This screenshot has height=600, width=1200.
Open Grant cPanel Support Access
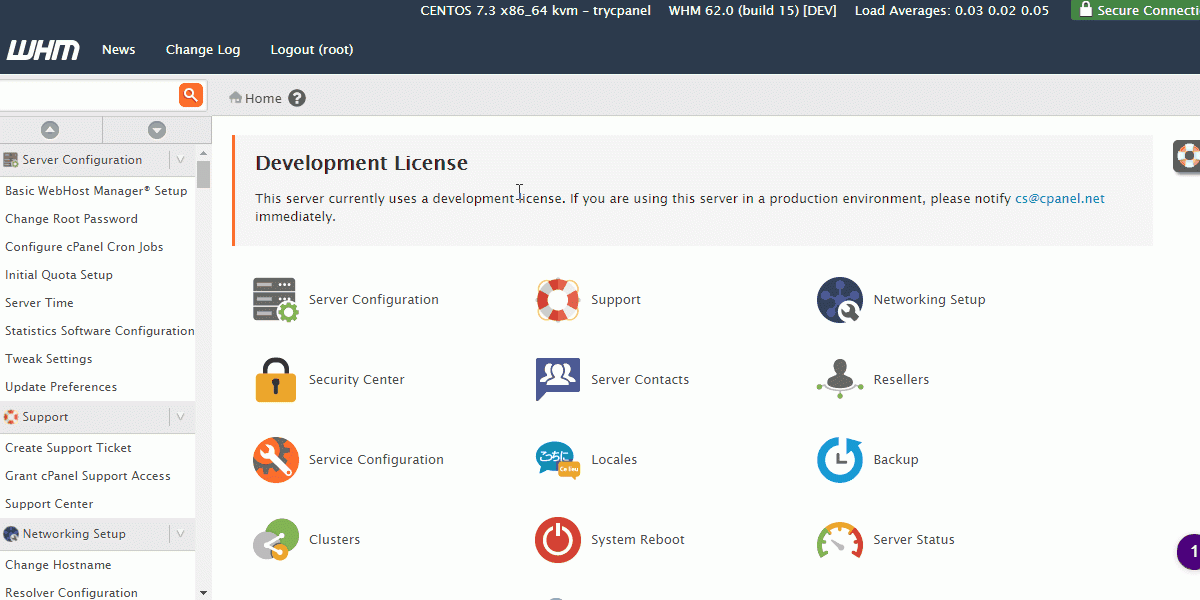(88, 476)
